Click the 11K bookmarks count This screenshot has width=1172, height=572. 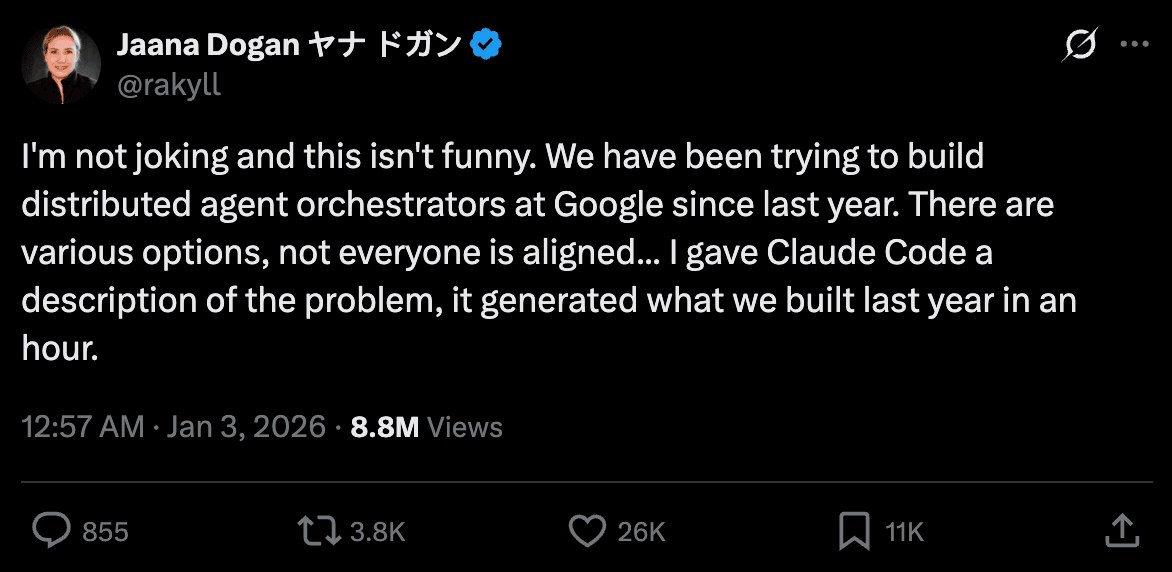904,532
